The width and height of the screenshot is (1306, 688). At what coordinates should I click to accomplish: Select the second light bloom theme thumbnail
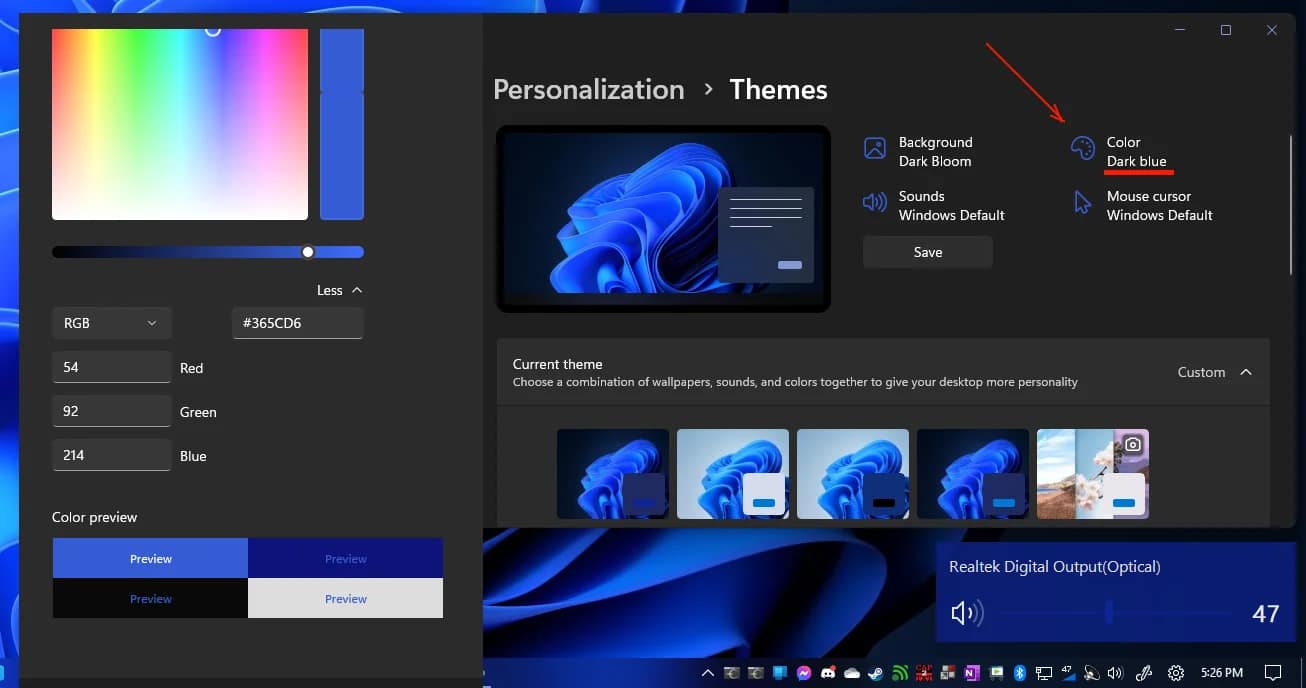(733, 474)
